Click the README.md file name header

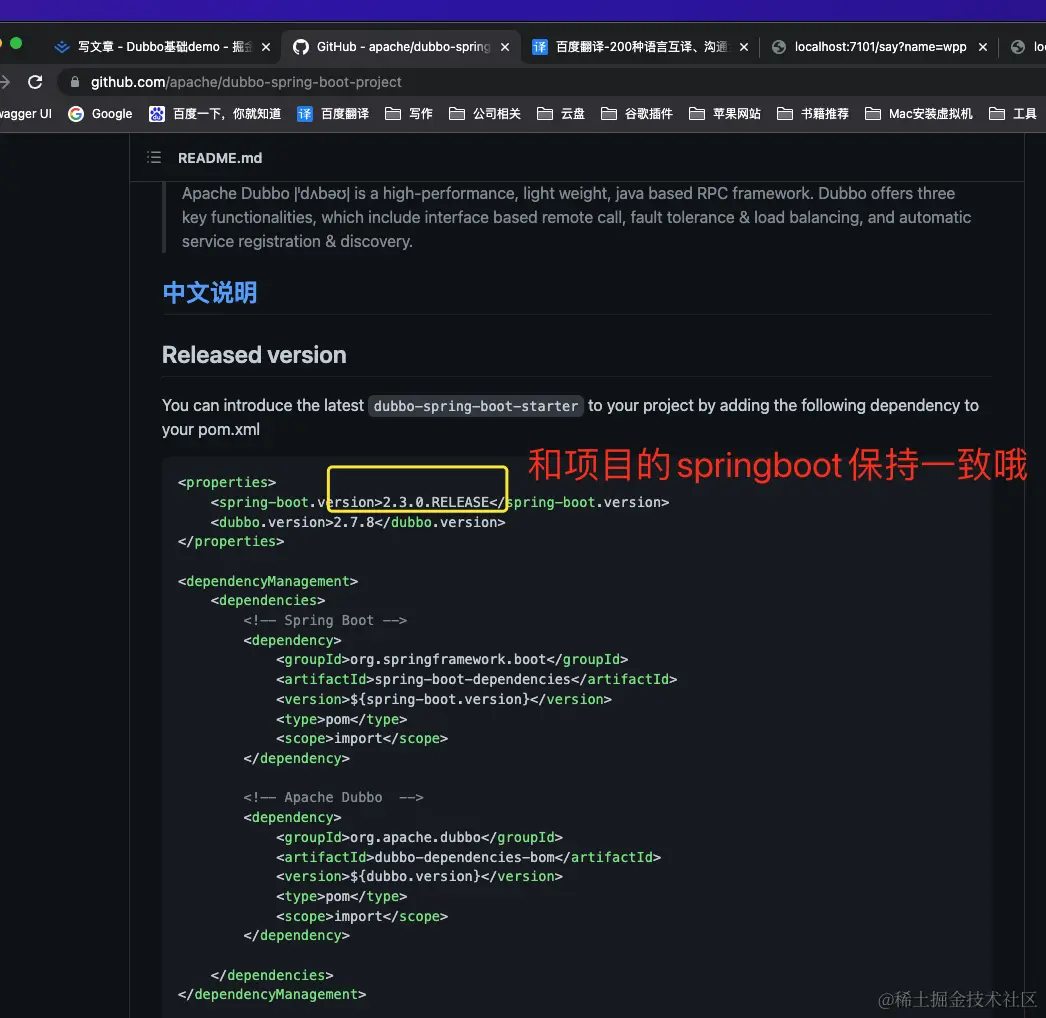pyautogui.click(x=220, y=158)
